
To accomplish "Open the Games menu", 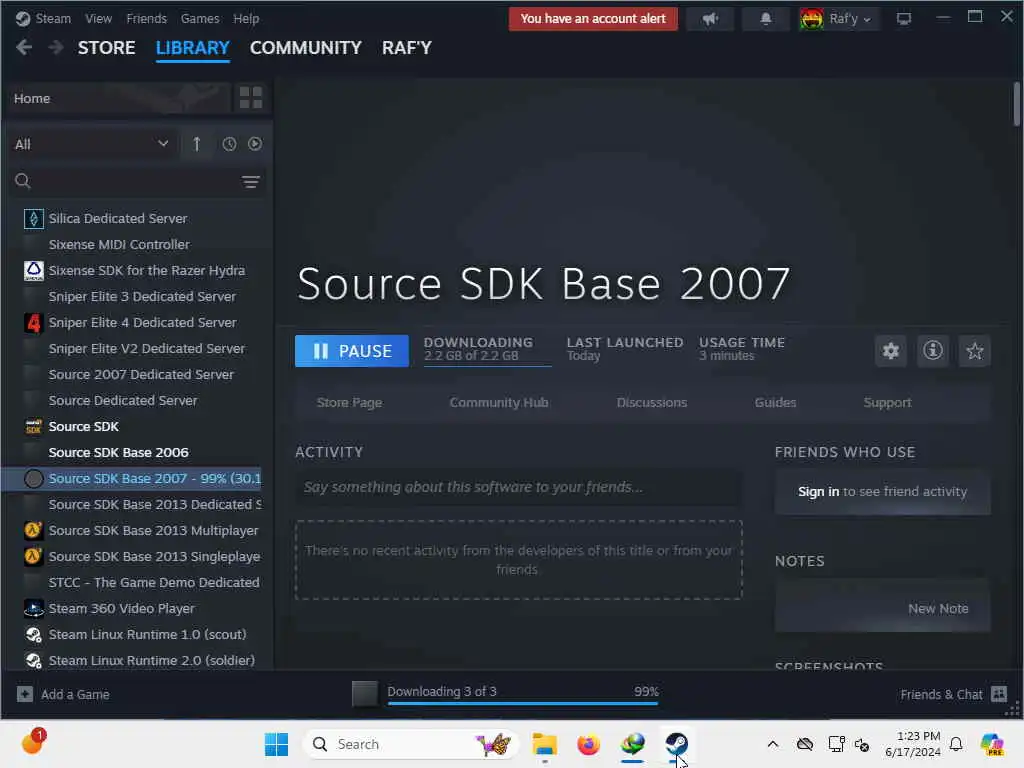I will (200, 18).
